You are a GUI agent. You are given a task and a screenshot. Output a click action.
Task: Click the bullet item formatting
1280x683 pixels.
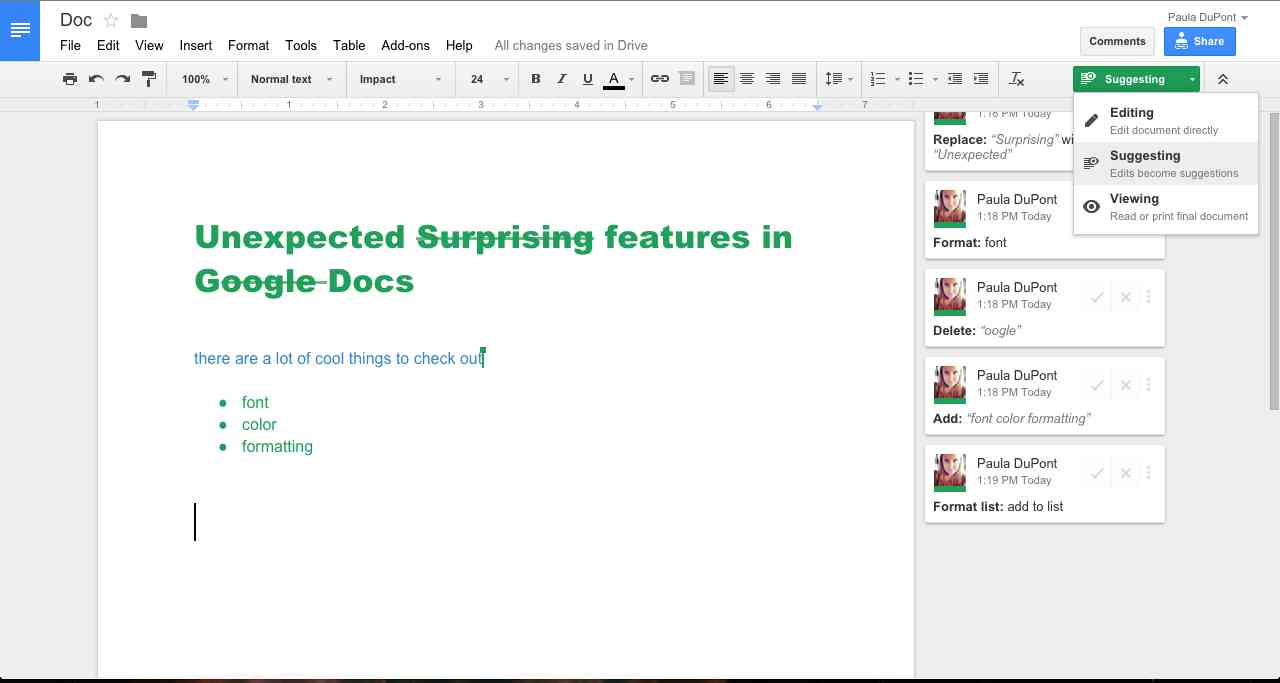pyautogui.click(x=277, y=446)
